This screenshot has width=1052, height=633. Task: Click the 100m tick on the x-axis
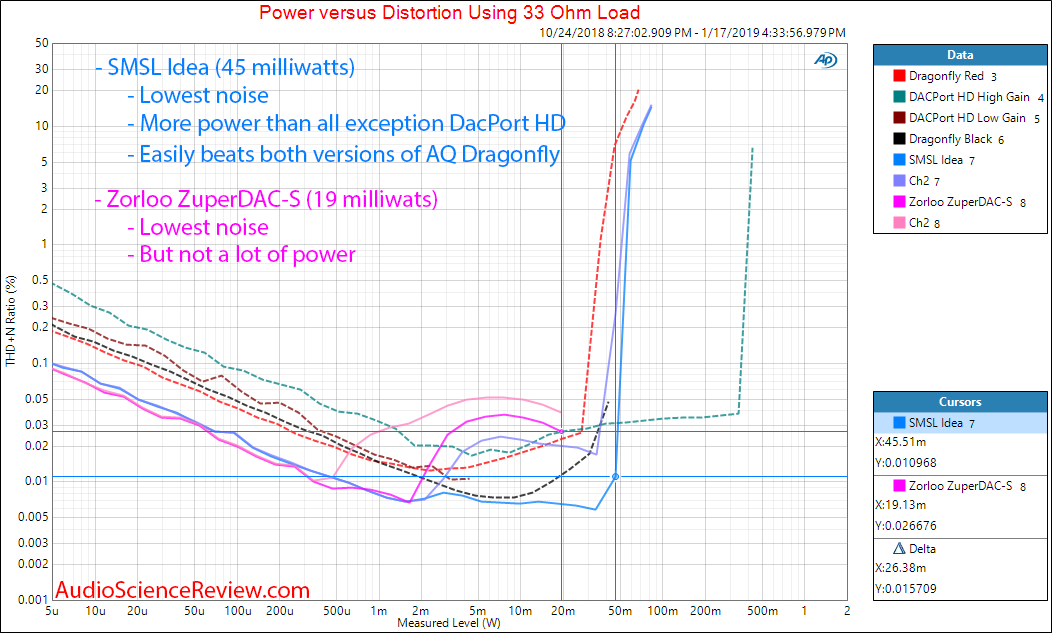[662, 610]
